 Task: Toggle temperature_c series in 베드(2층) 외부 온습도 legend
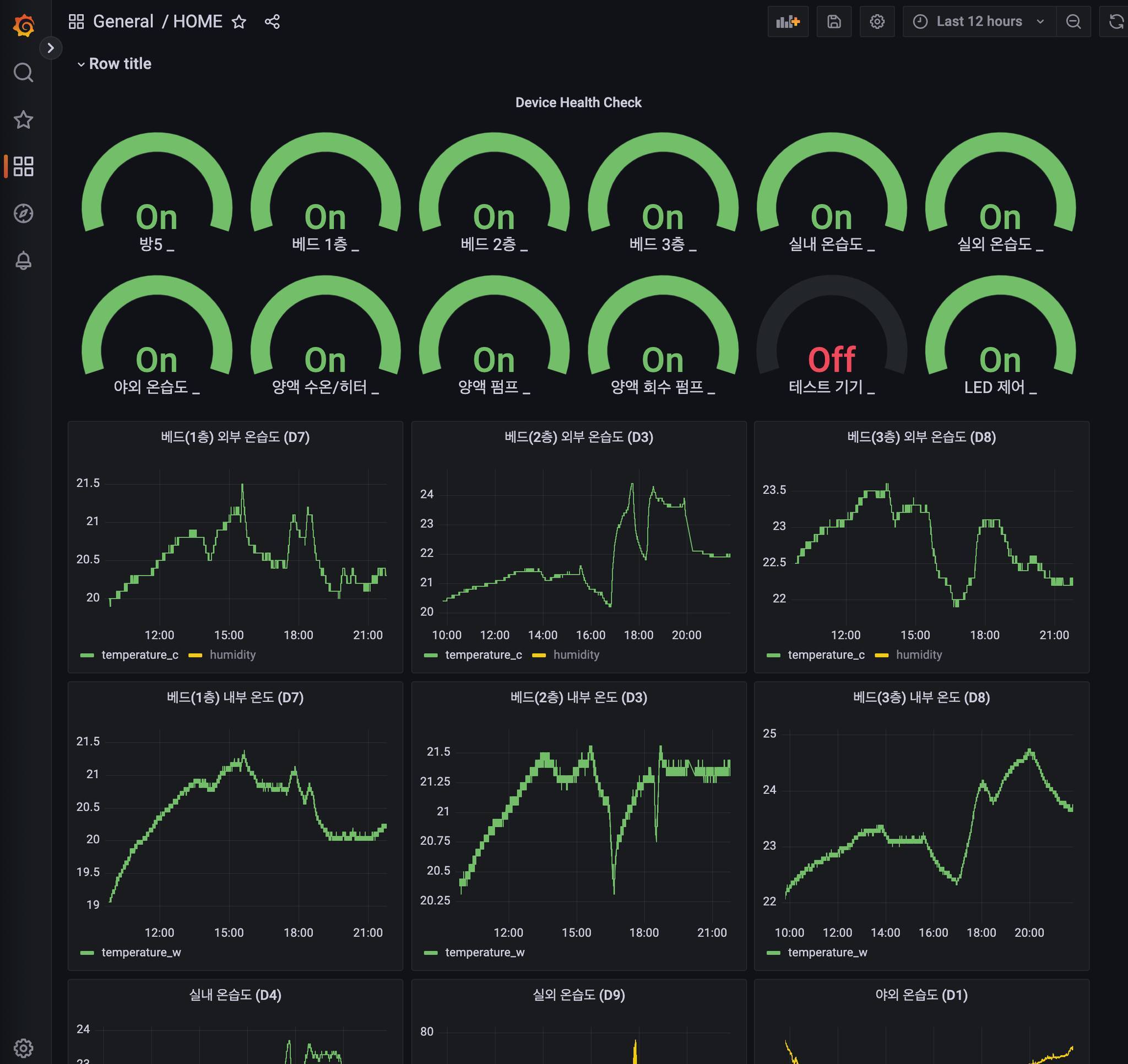pos(483,654)
